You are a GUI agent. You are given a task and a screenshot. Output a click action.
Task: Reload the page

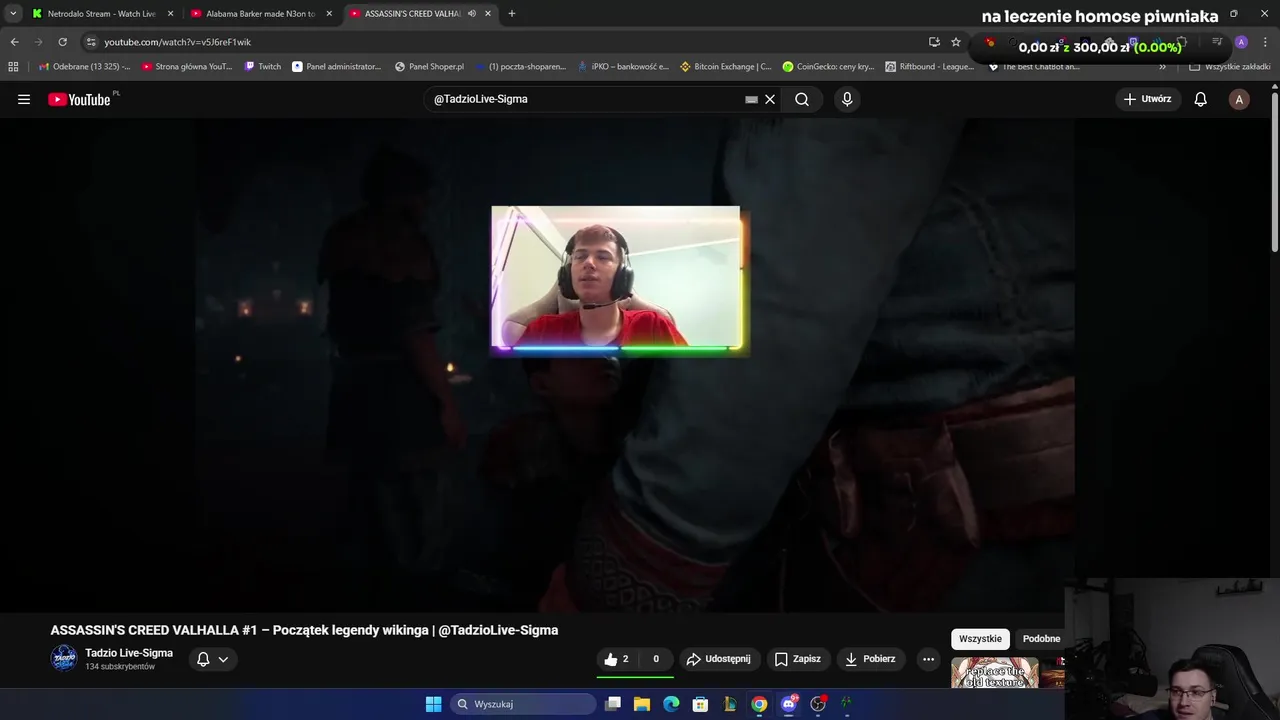click(x=62, y=42)
